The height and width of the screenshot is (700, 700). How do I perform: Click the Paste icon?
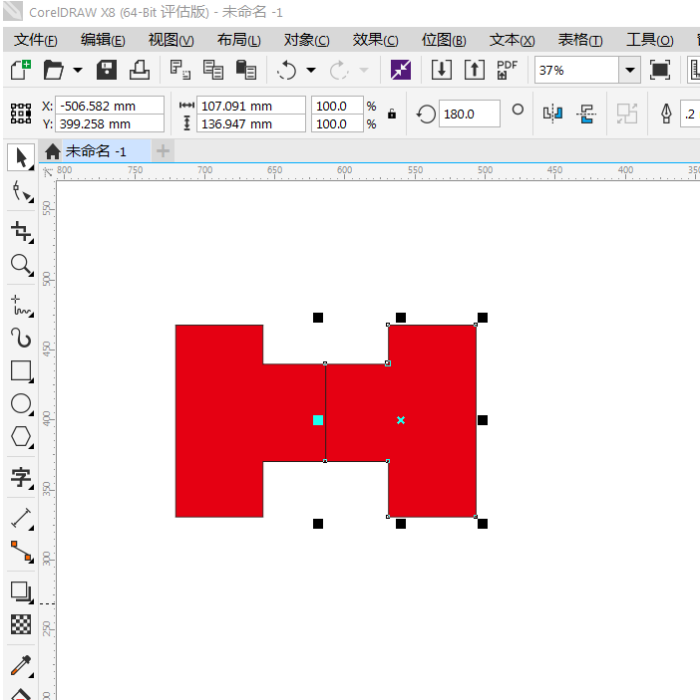tap(246, 70)
